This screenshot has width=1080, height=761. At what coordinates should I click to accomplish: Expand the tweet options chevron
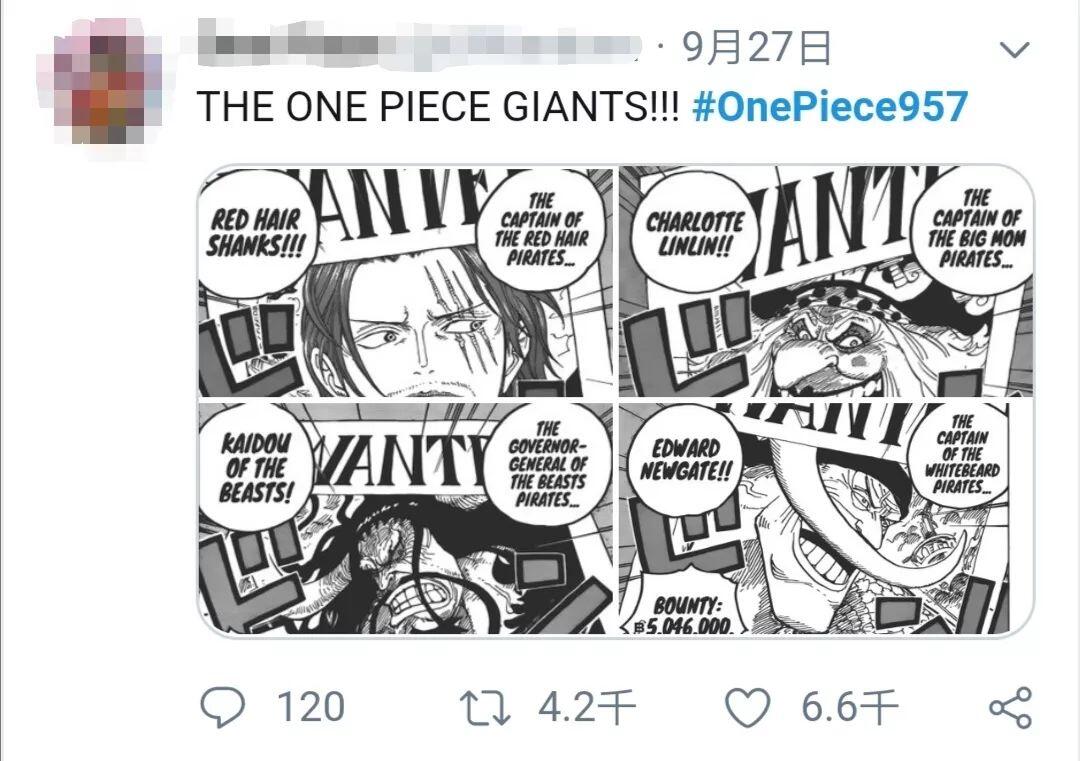coord(1016,50)
